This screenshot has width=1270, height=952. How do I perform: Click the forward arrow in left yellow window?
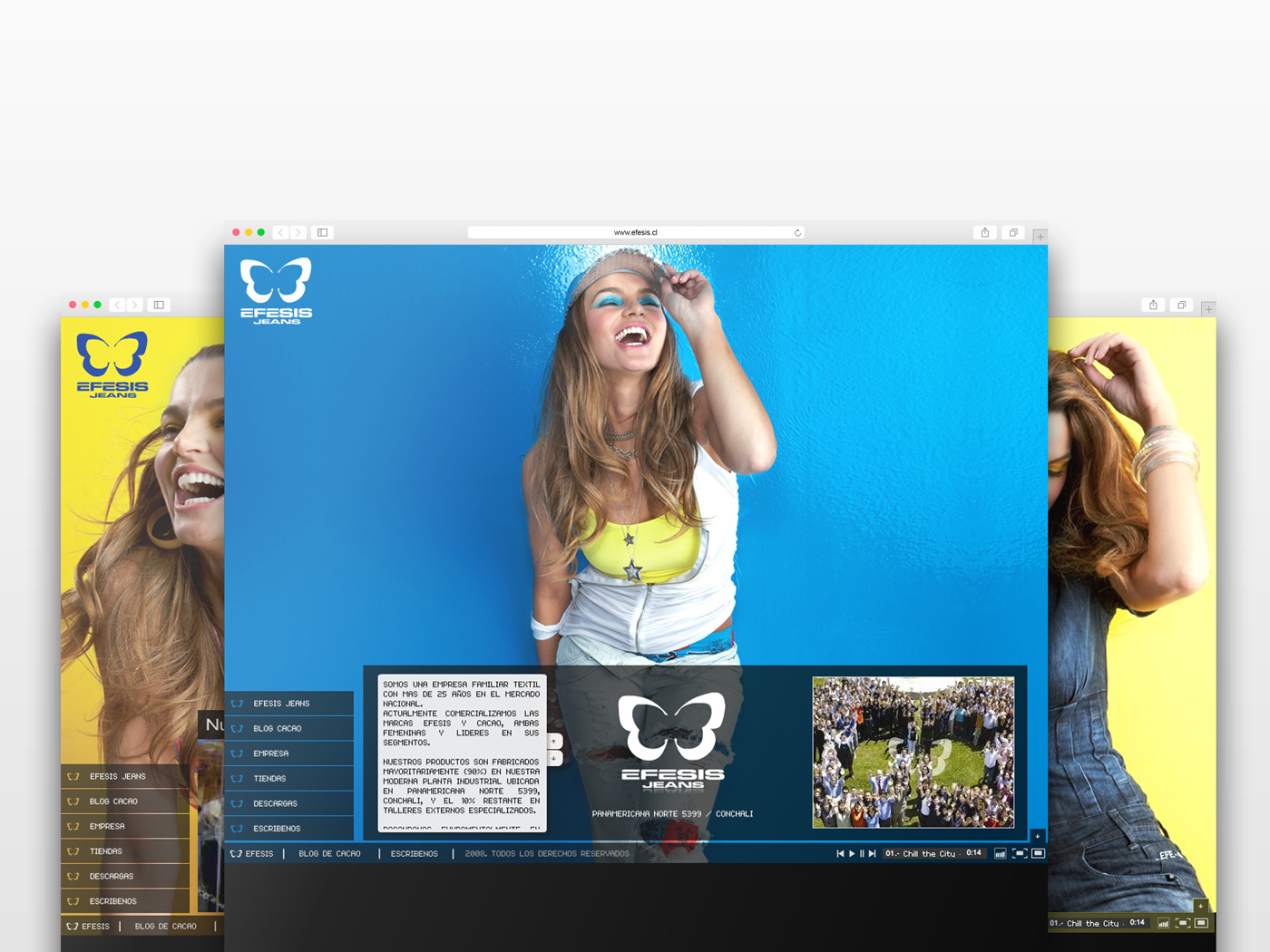point(134,306)
